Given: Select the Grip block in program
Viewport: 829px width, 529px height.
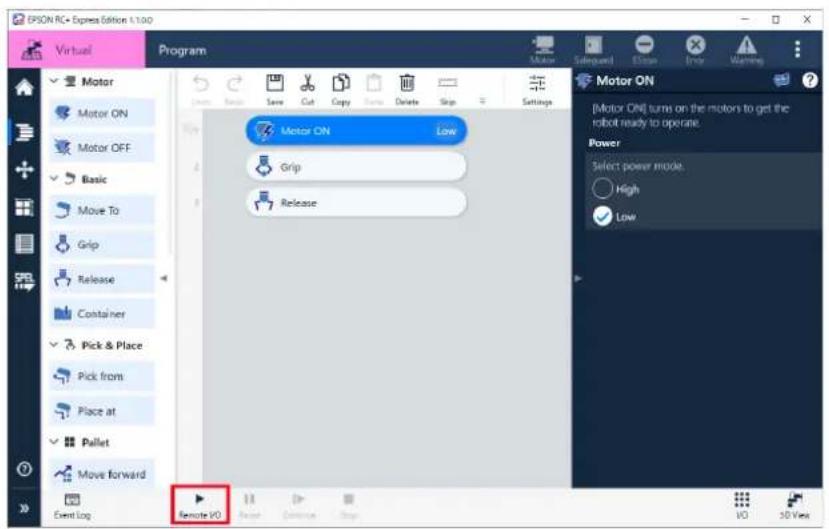Looking at the screenshot, I should (x=356, y=167).
